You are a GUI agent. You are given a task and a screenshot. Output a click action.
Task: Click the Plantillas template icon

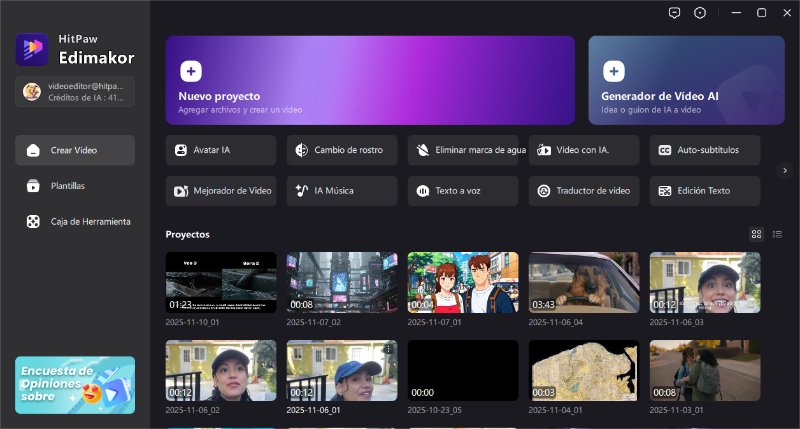[33, 186]
